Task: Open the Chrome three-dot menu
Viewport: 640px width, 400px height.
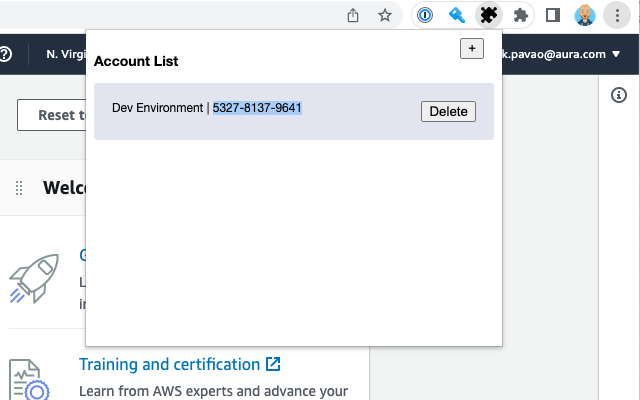Action: click(617, 16)
